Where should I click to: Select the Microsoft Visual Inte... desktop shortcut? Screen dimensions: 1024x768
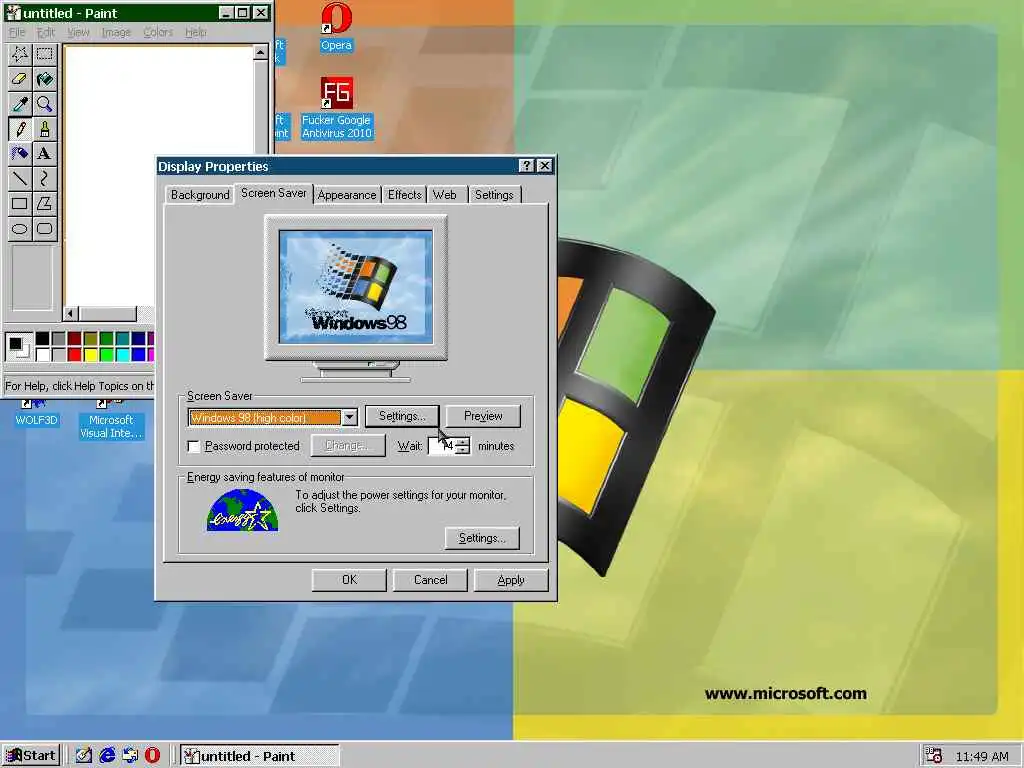111,420
